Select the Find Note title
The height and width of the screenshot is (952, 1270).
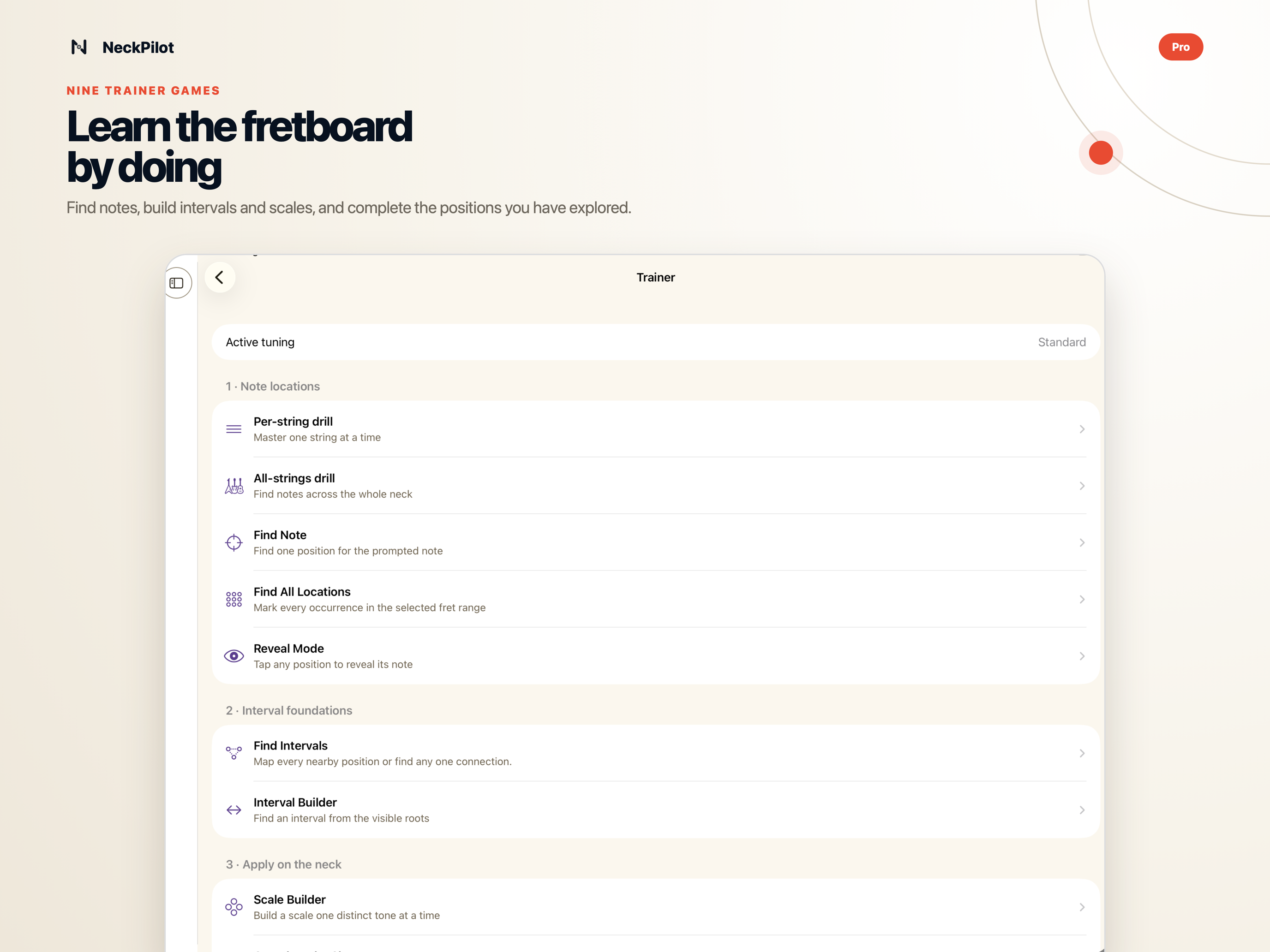pyautogui.click(x=280, y=535)
